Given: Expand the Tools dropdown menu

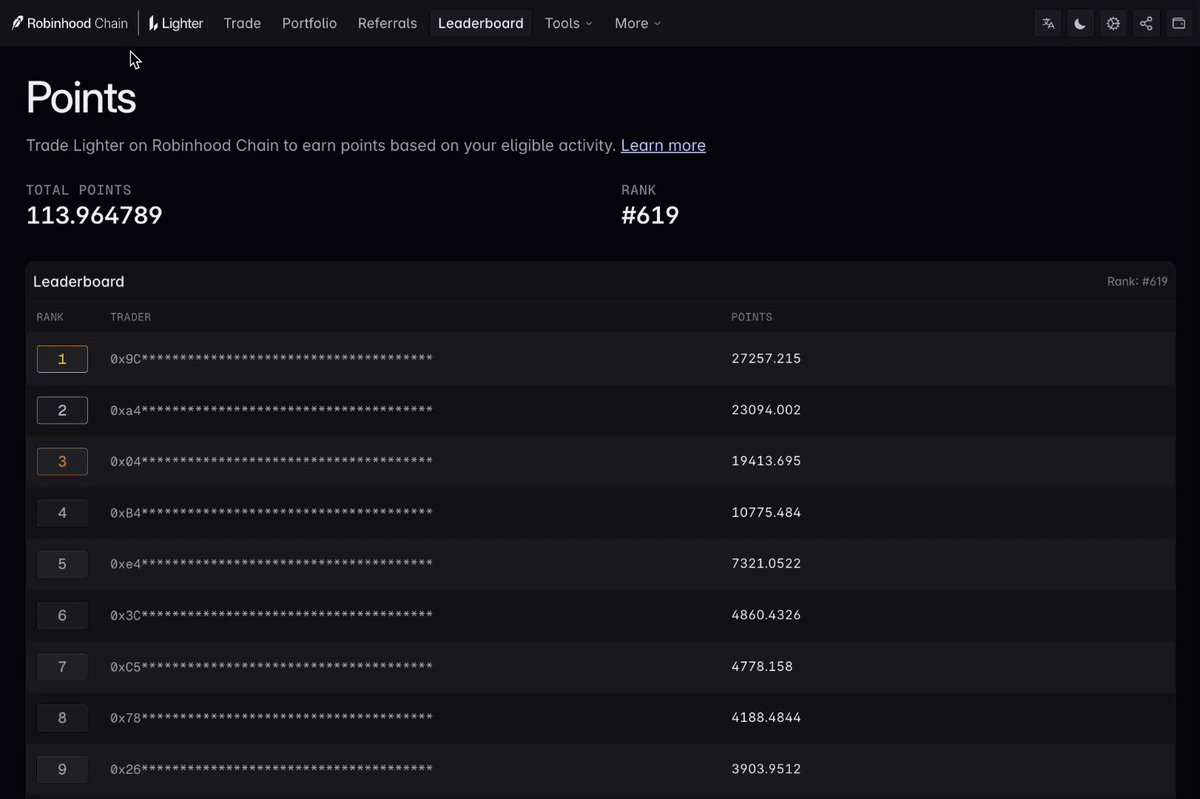Looking at the screenshot, I should (x=568, y=23).
